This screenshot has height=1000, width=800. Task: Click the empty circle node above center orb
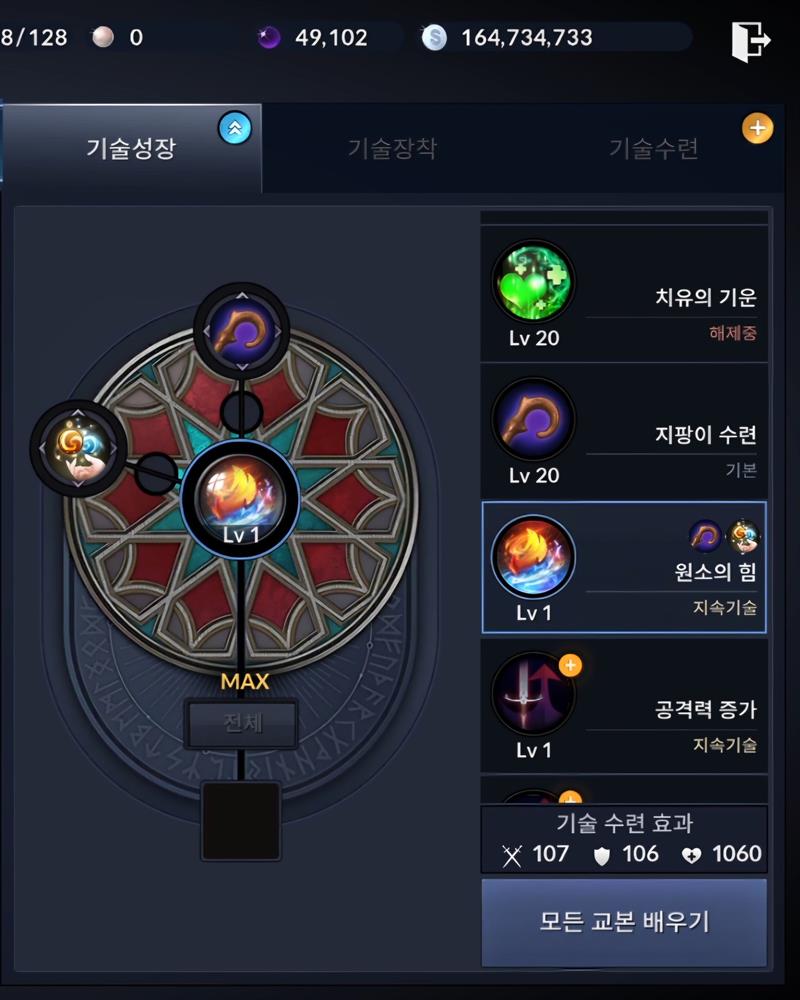pos(241,412)
